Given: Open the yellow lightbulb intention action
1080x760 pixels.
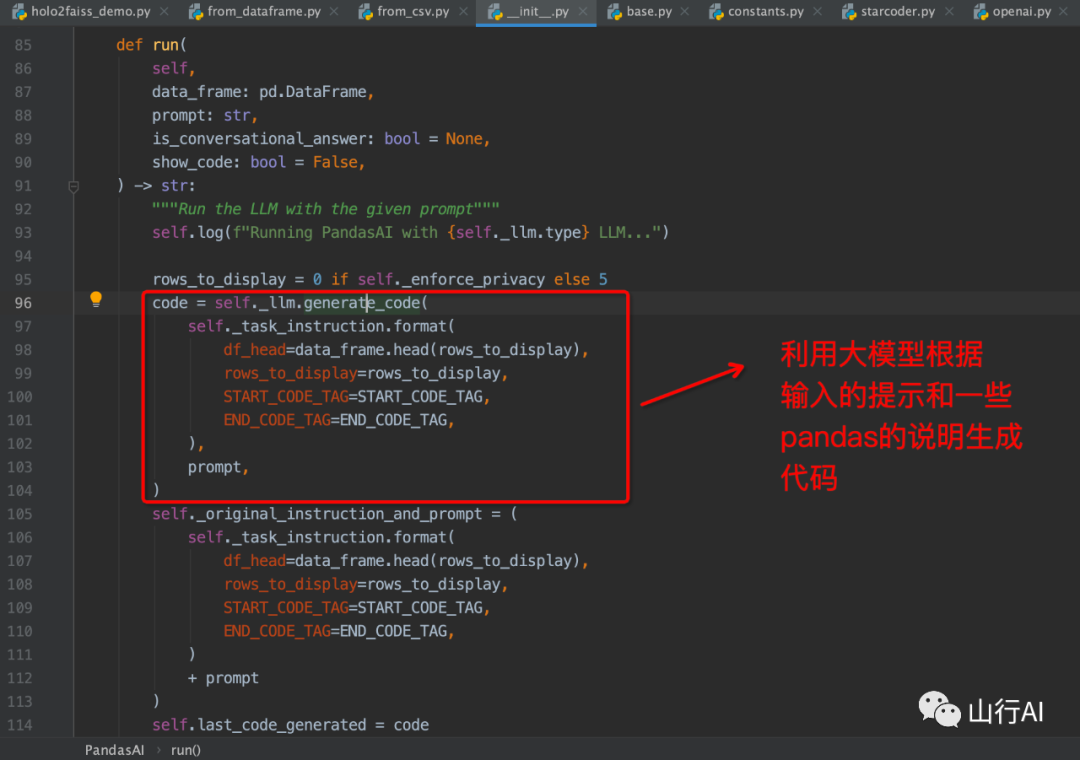Looking at the screenshot, I should (x=96, y=299).
